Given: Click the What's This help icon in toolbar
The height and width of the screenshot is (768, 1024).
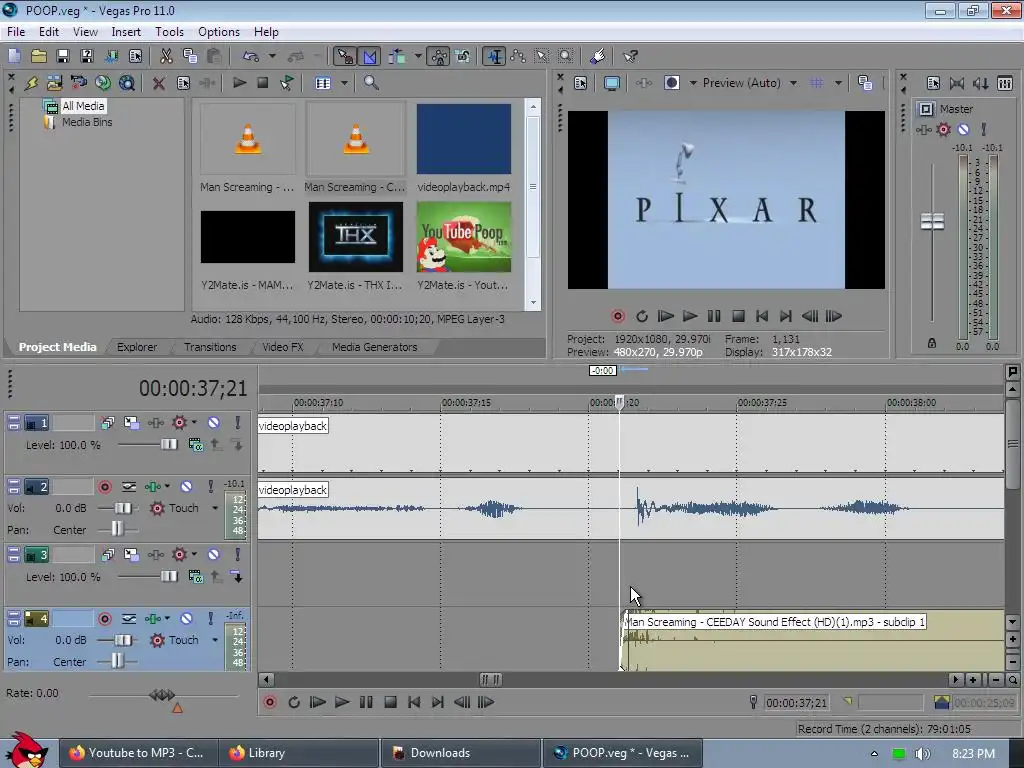Looking at the screenshot, I should (630, 56).
